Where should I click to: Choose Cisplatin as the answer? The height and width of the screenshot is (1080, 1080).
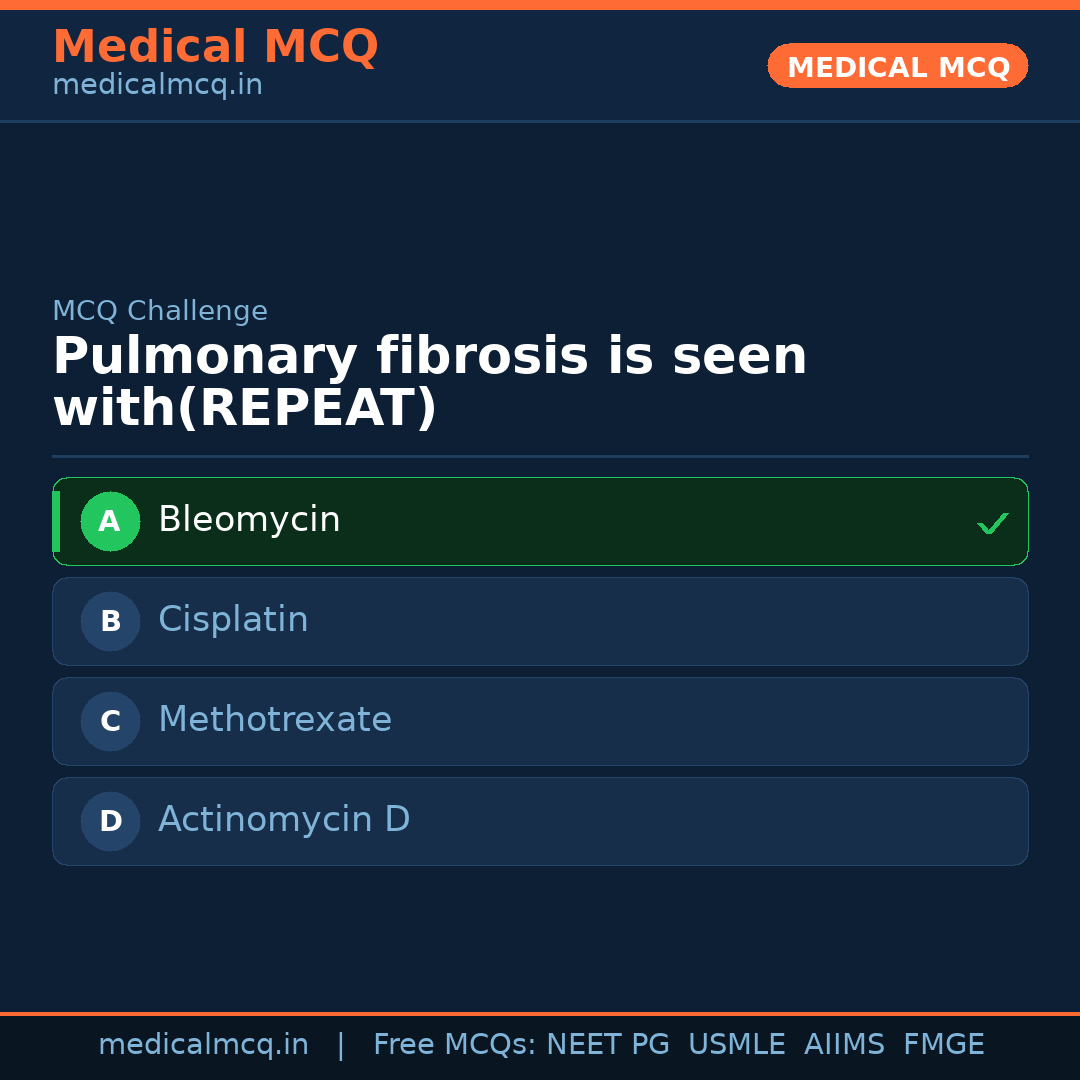click(x=540, y=621)
